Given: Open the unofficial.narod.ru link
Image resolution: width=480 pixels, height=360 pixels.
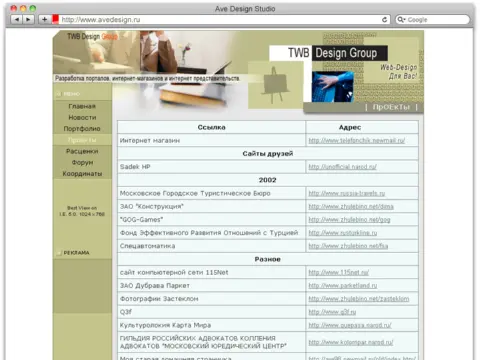Looking at the screenshot, I should [x=342, y=167].
